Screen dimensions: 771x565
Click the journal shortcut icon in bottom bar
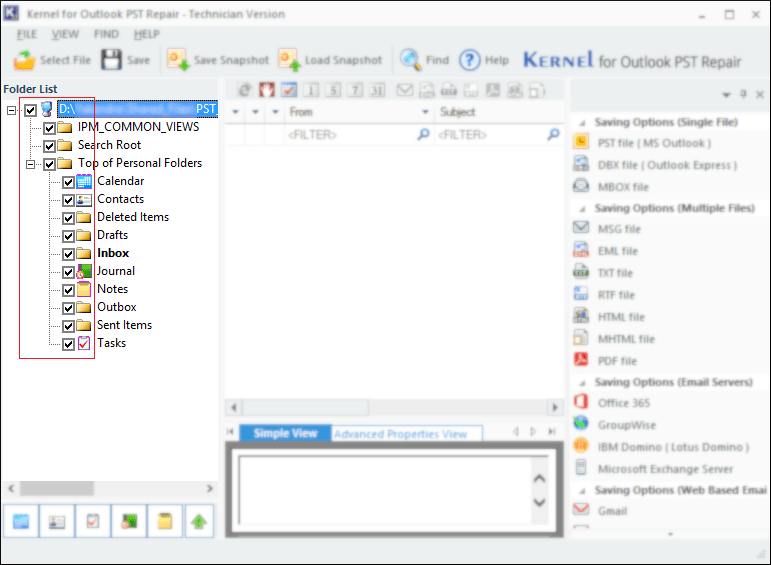click(129, 521)
